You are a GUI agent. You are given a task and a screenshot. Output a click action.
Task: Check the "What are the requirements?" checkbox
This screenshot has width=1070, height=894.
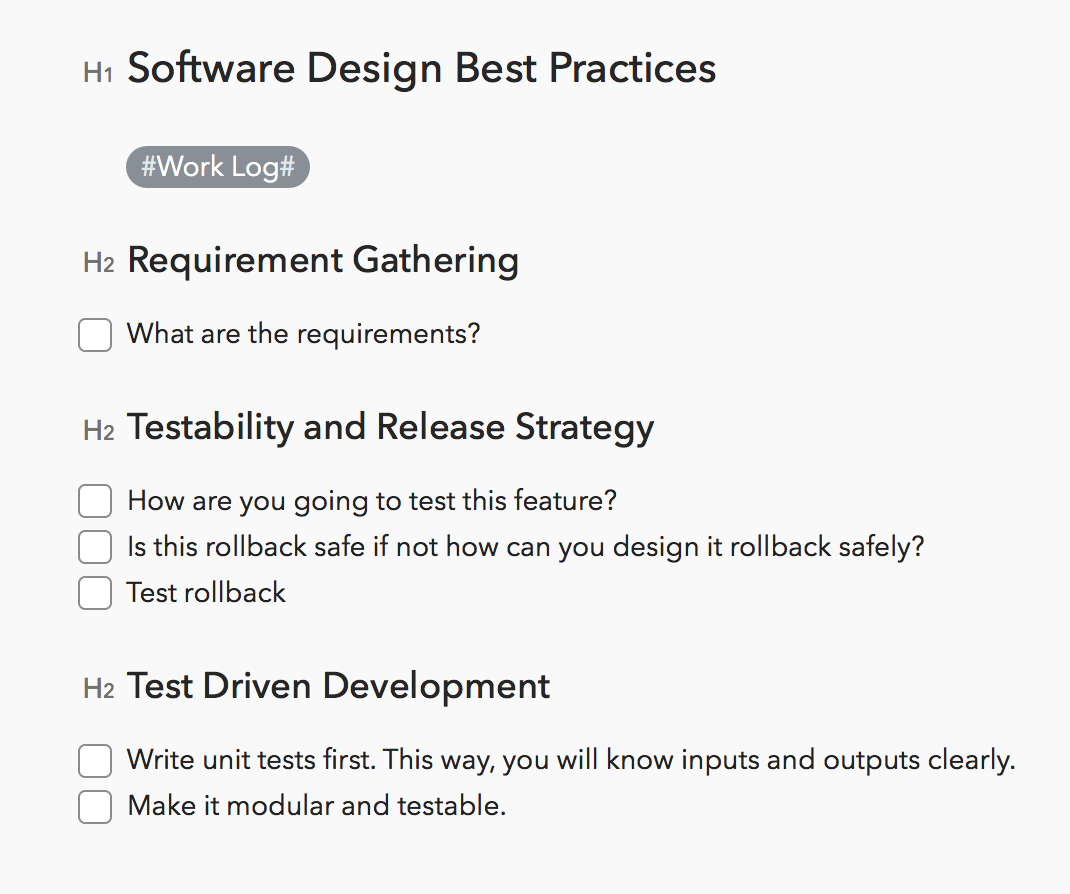coord(95,334)
